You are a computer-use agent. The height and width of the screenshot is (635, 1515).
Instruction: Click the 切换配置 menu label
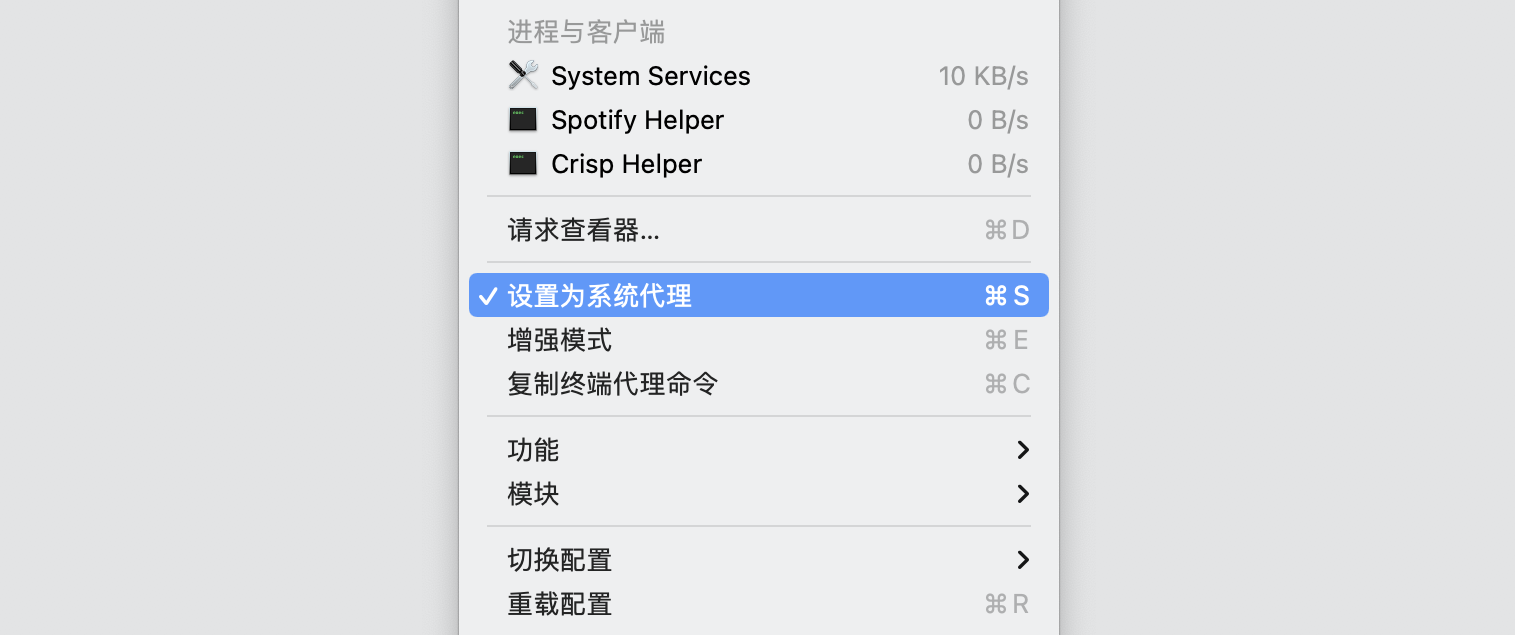(x=560, y=560)
